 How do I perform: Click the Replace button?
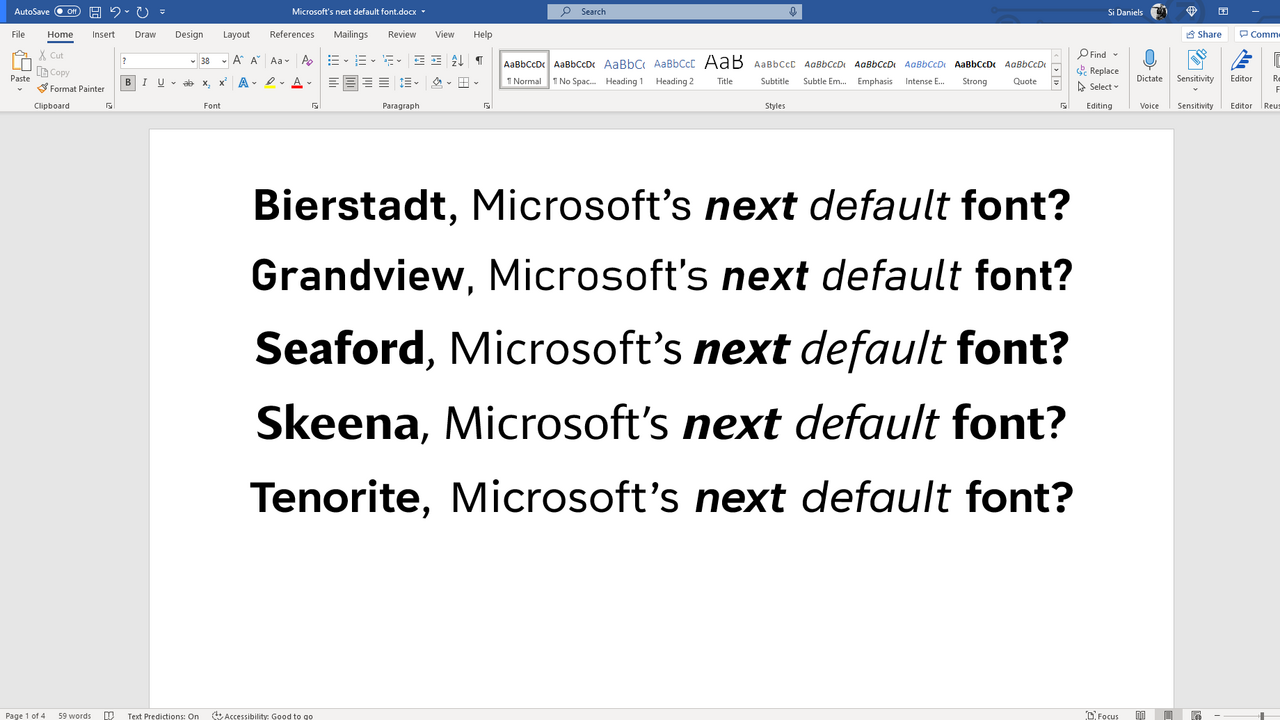click(1098, 71)
